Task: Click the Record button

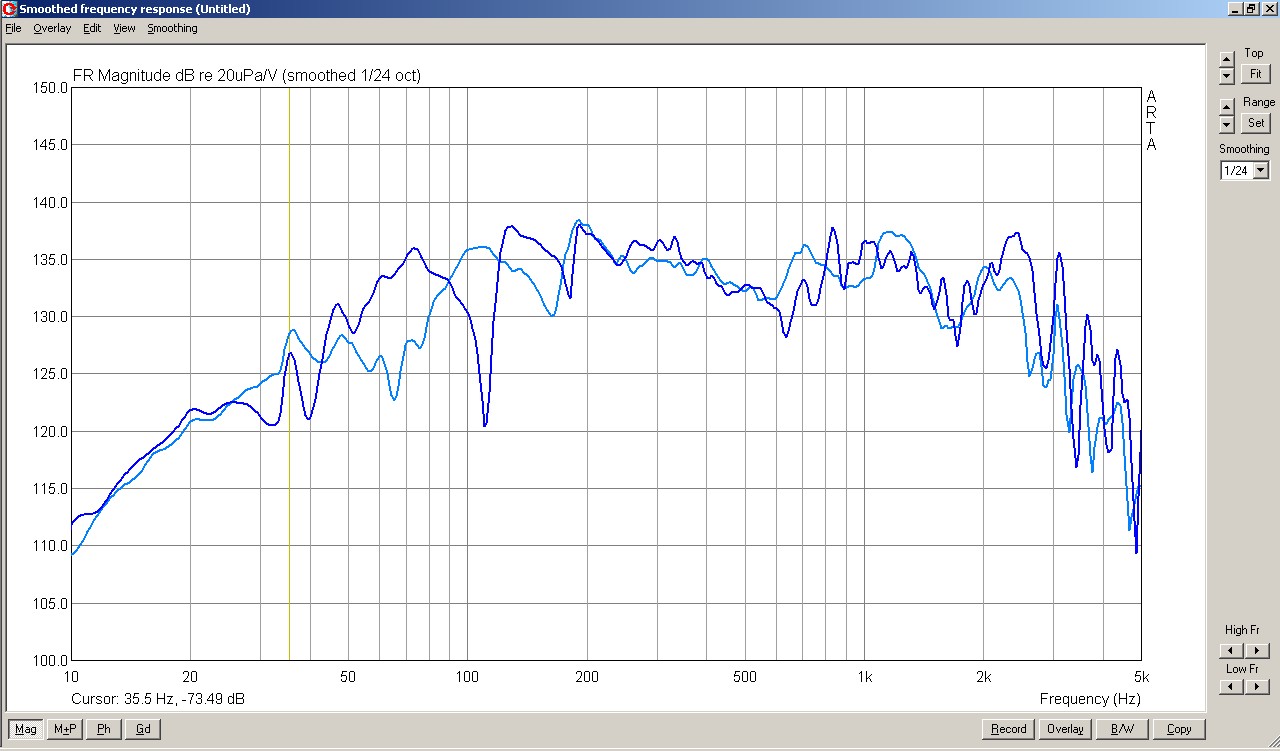Action: tap(1008, 729)
